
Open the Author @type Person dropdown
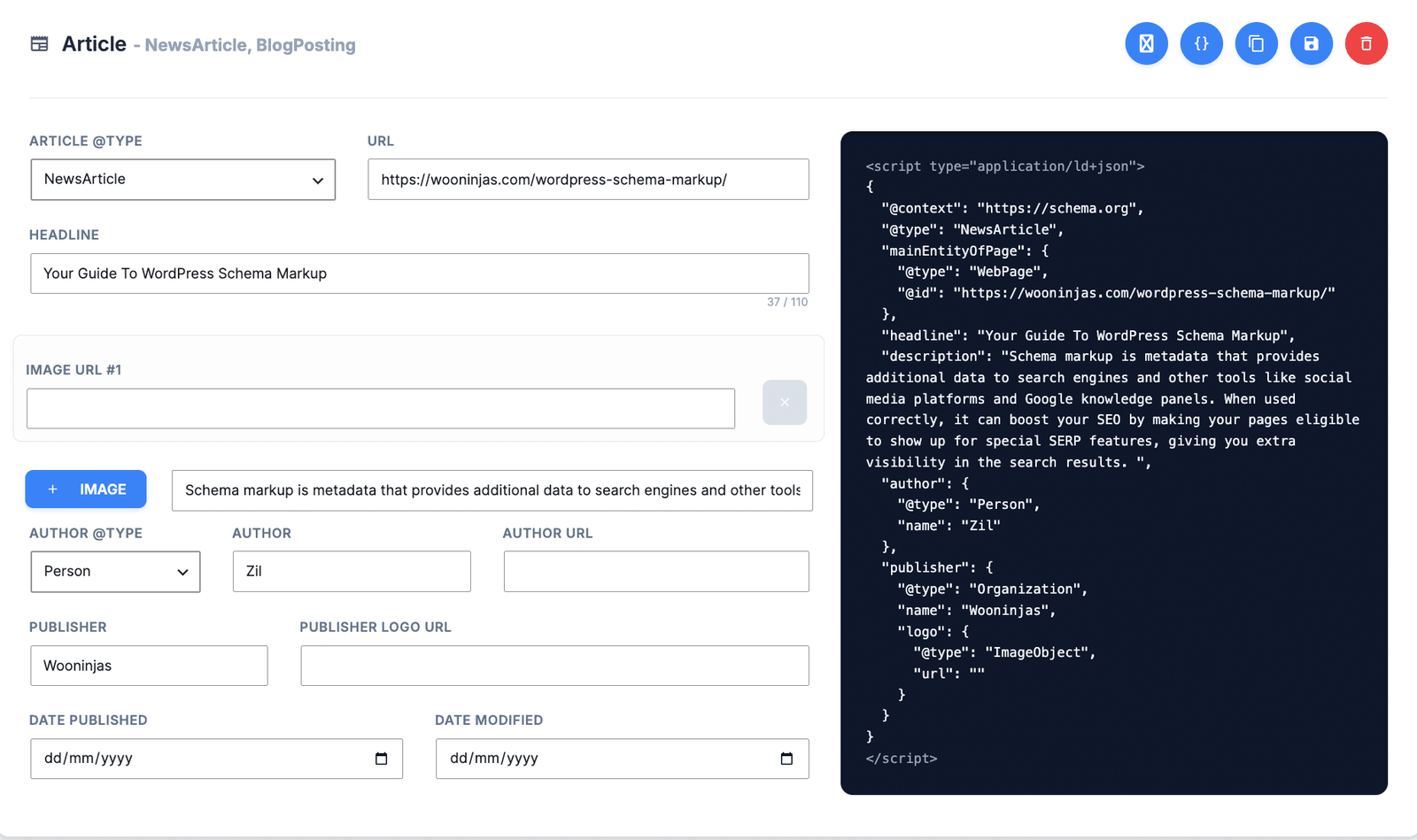(x=115, y=572)
